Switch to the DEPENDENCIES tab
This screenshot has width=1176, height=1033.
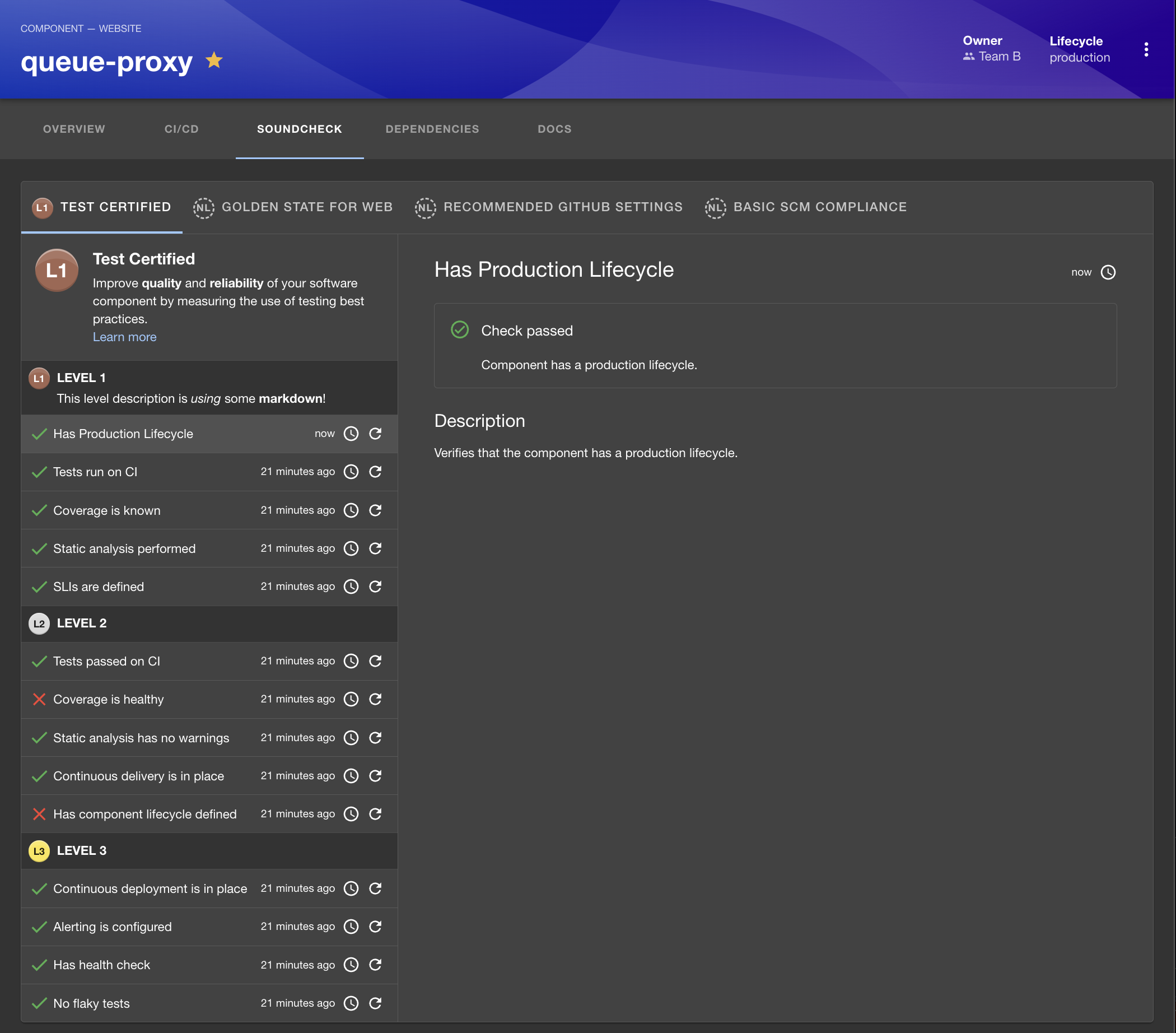click(432, 129)
